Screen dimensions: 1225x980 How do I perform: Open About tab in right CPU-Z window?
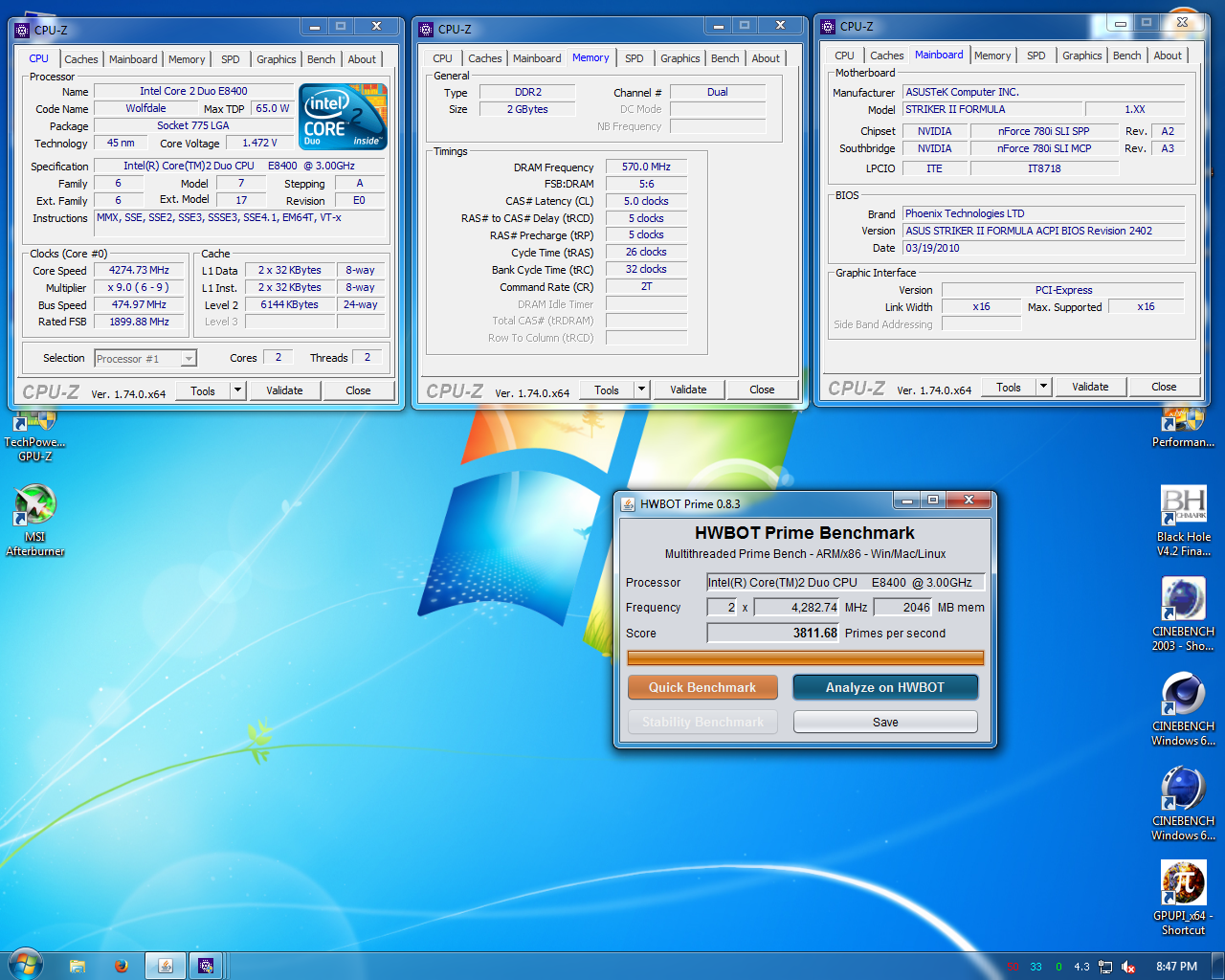point(1168,56)
